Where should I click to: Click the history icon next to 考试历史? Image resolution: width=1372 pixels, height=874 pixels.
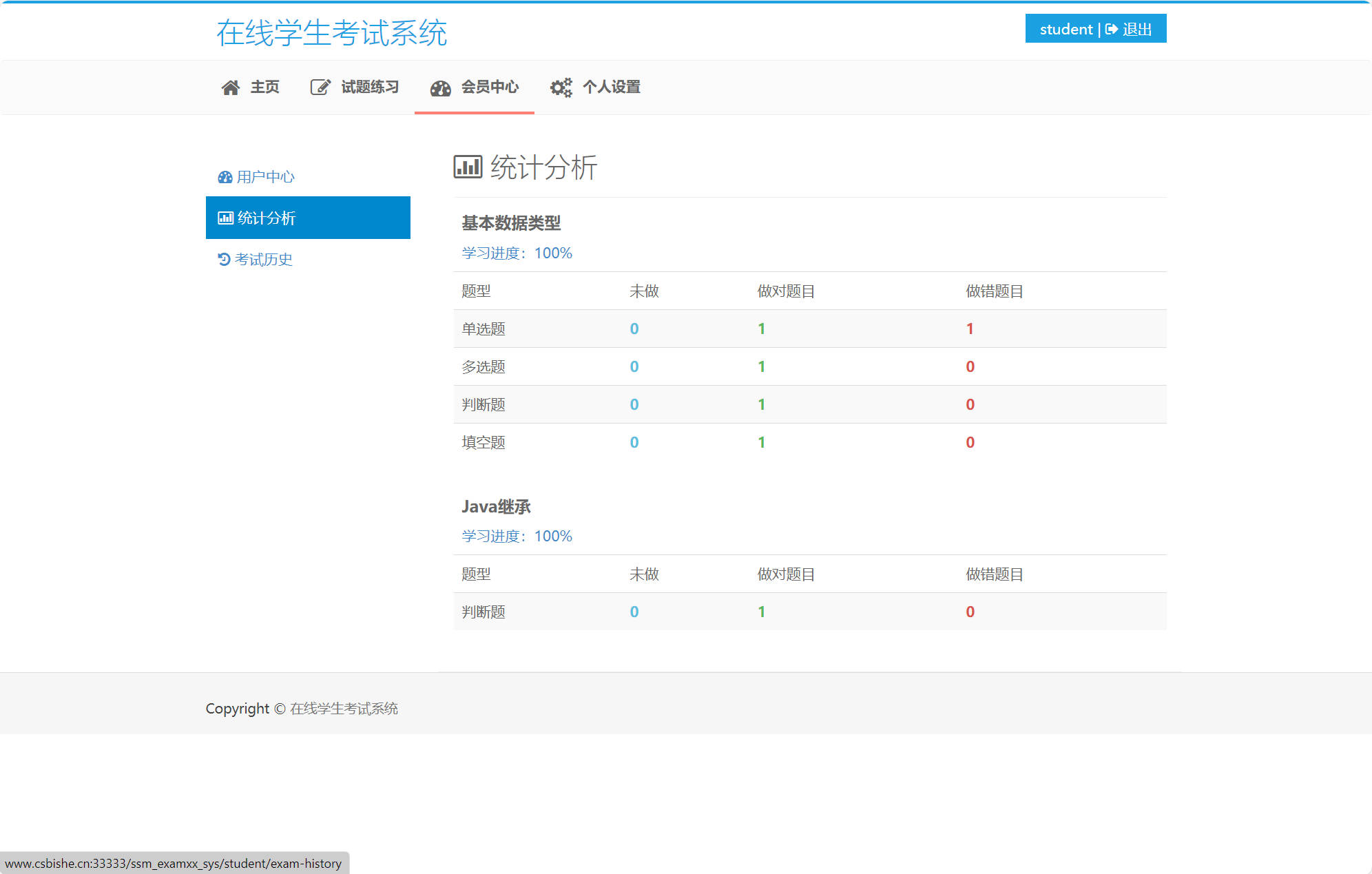pos(224,260)
